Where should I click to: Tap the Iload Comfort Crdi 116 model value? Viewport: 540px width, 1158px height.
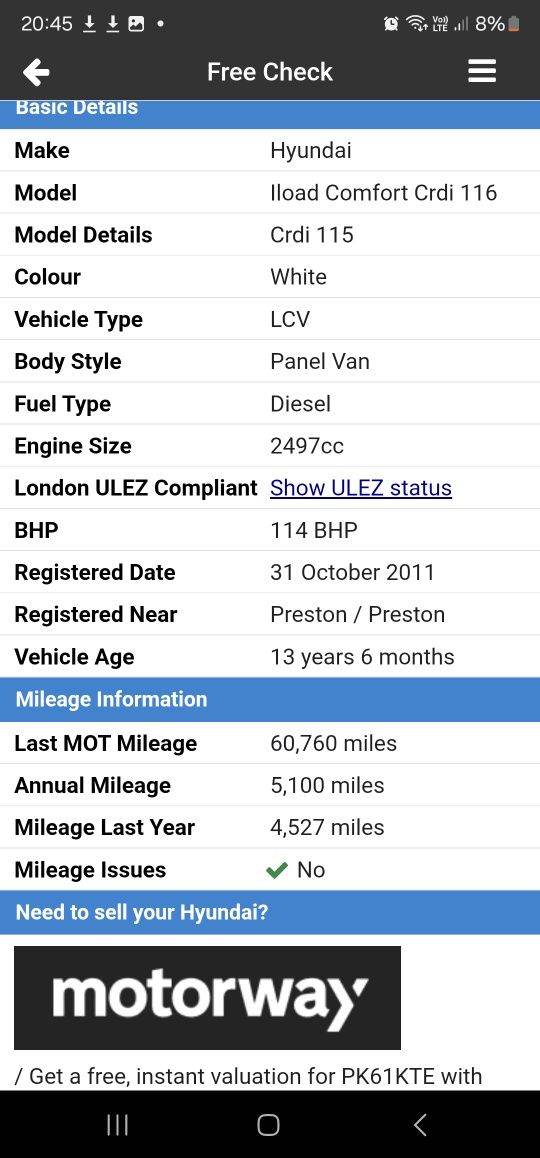(x=383, y=193)
